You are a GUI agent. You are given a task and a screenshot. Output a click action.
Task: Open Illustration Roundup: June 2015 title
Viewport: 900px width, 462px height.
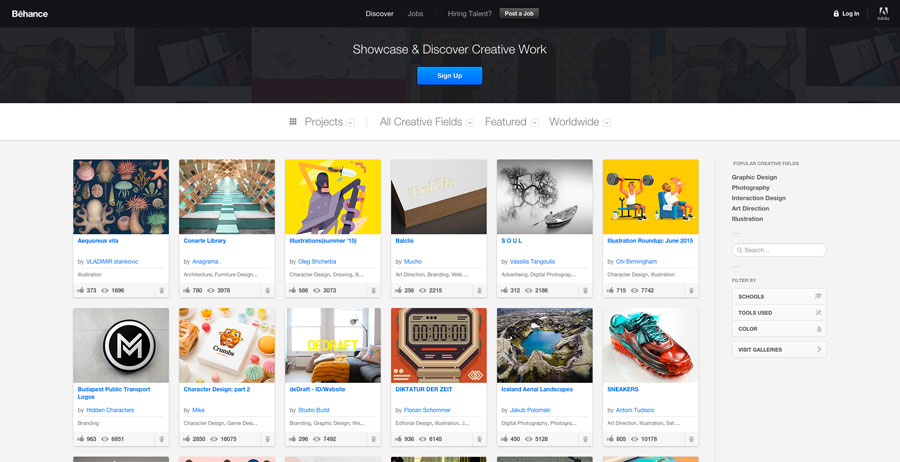(x=650, y=241)
